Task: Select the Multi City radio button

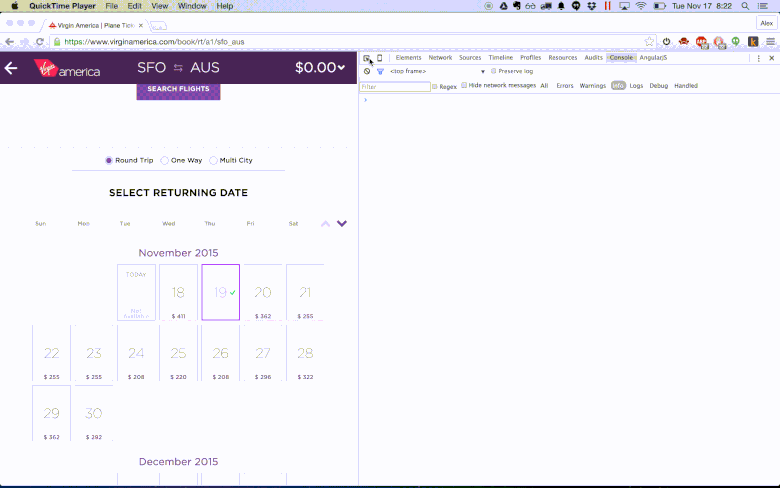Action: (214, 160)
